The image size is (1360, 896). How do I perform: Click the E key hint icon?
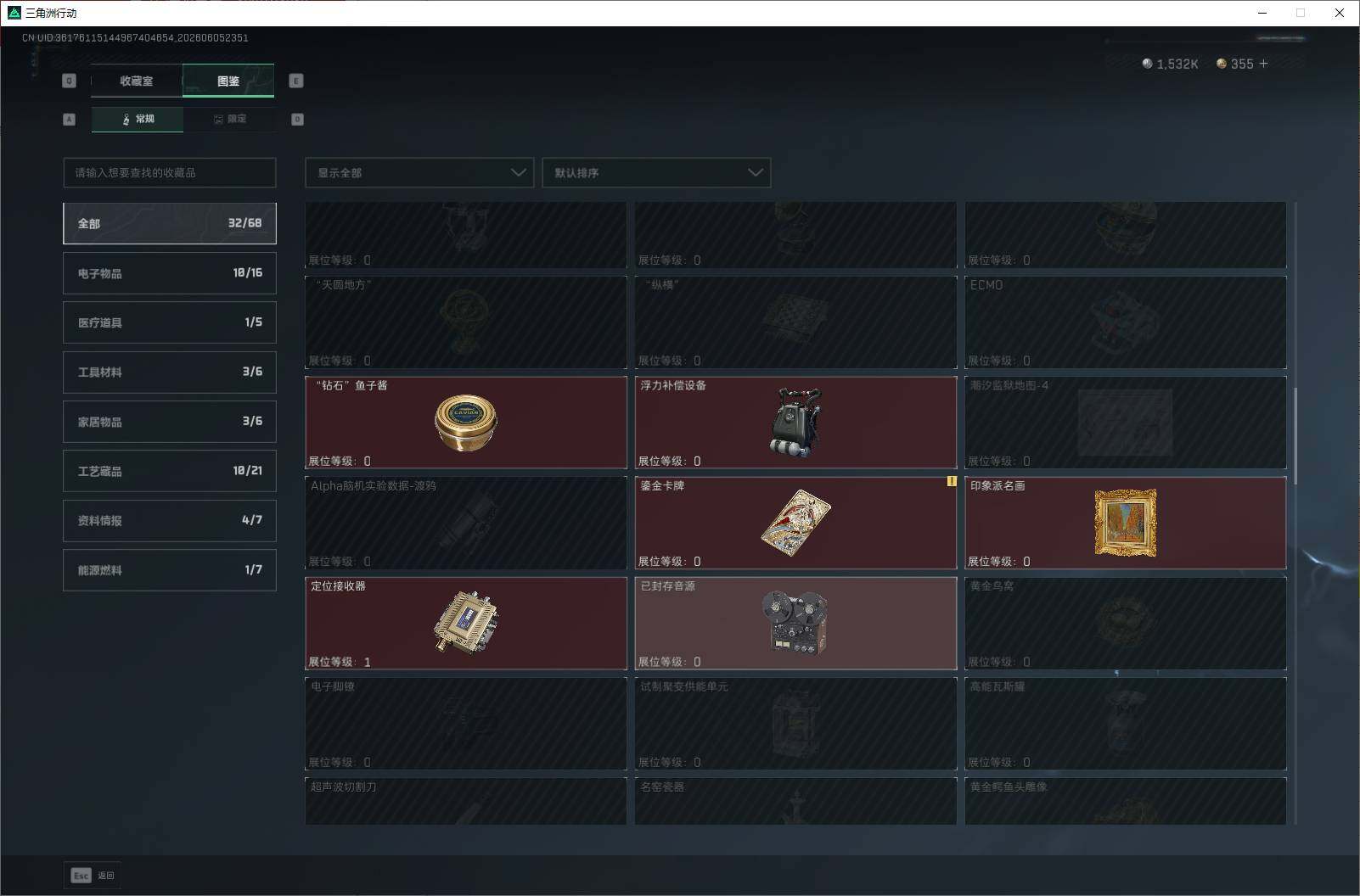296,81
